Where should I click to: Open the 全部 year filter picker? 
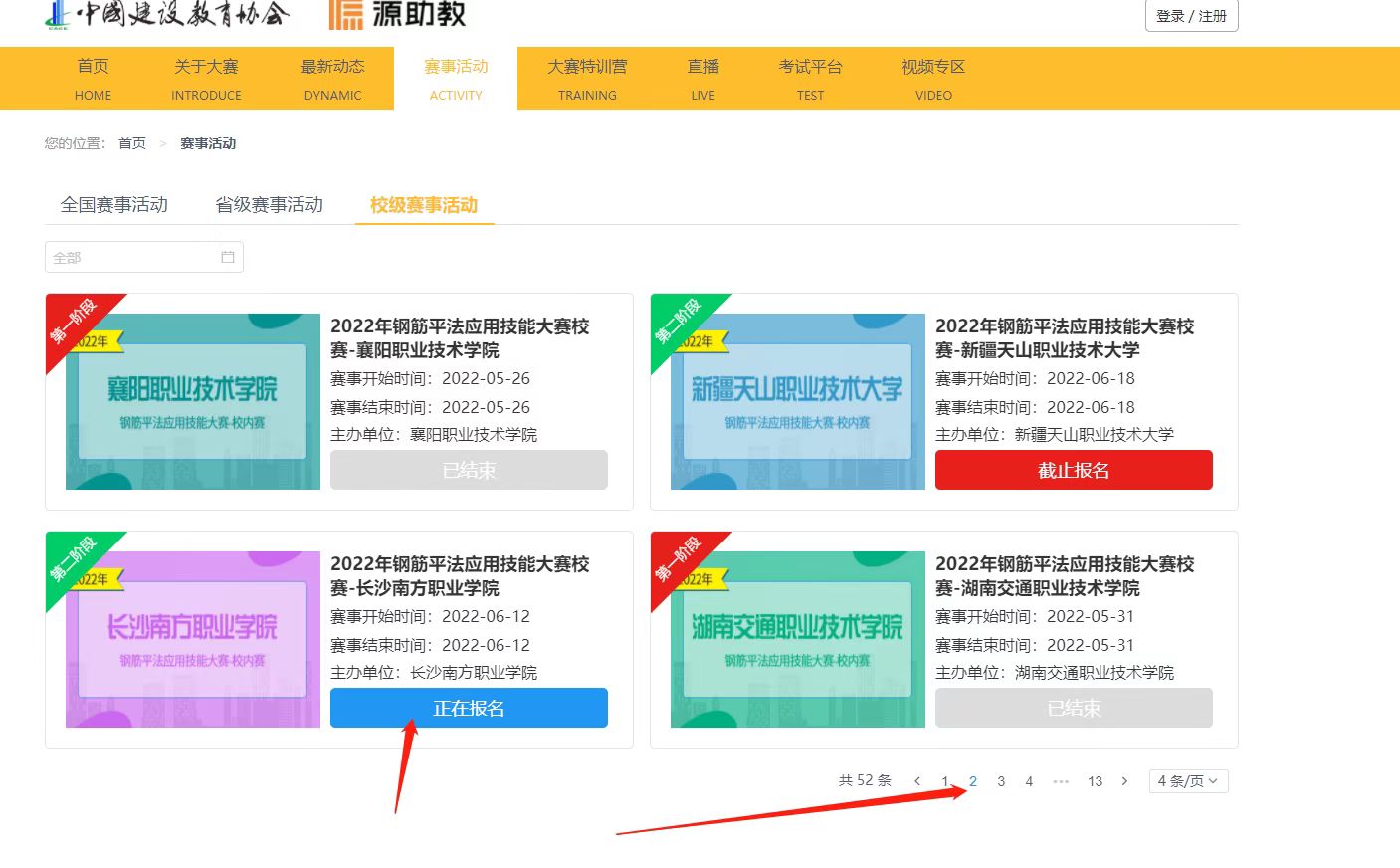(134, 257)
